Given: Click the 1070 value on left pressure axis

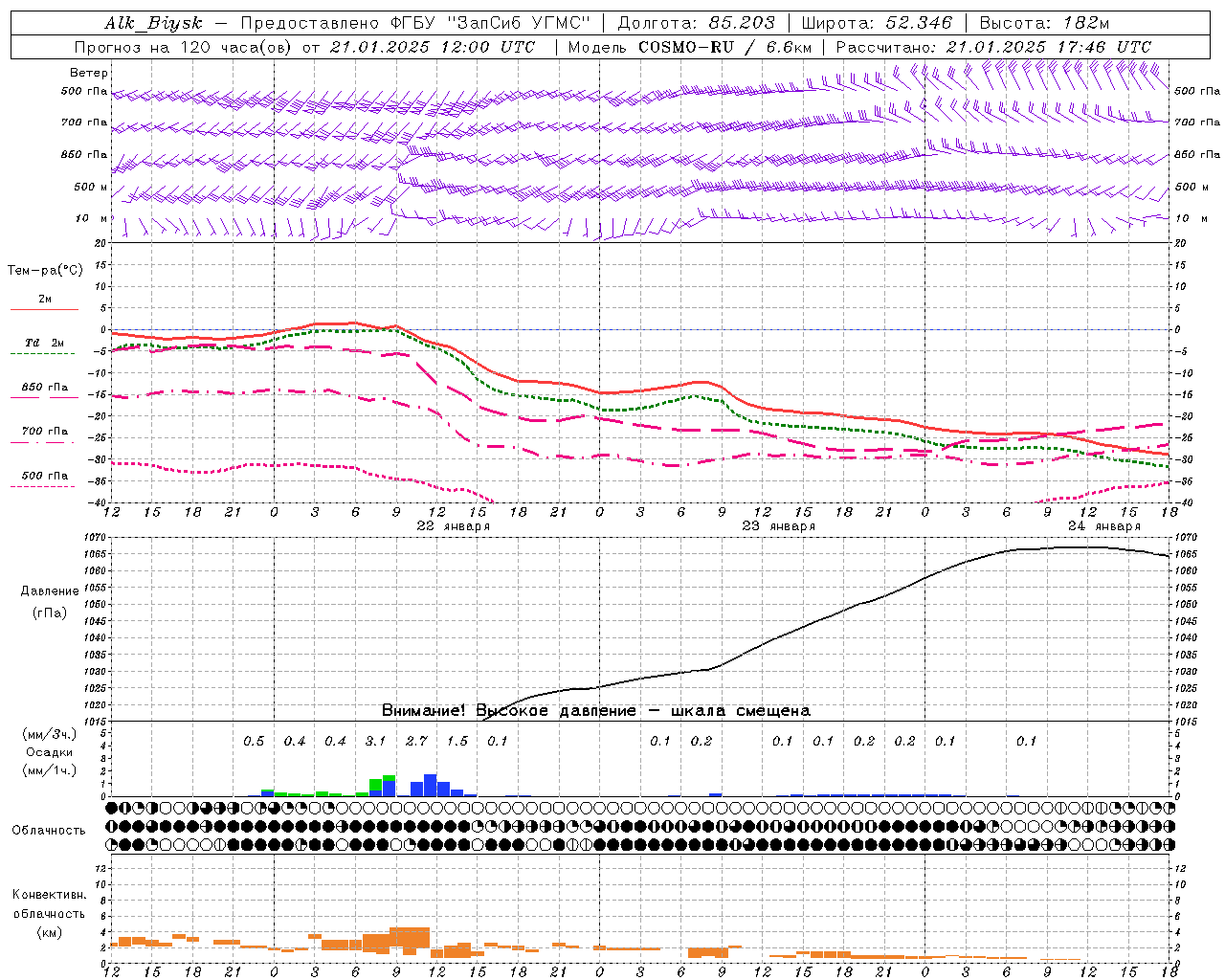Looking at the screenshot, I should click(x=97, y=538).
